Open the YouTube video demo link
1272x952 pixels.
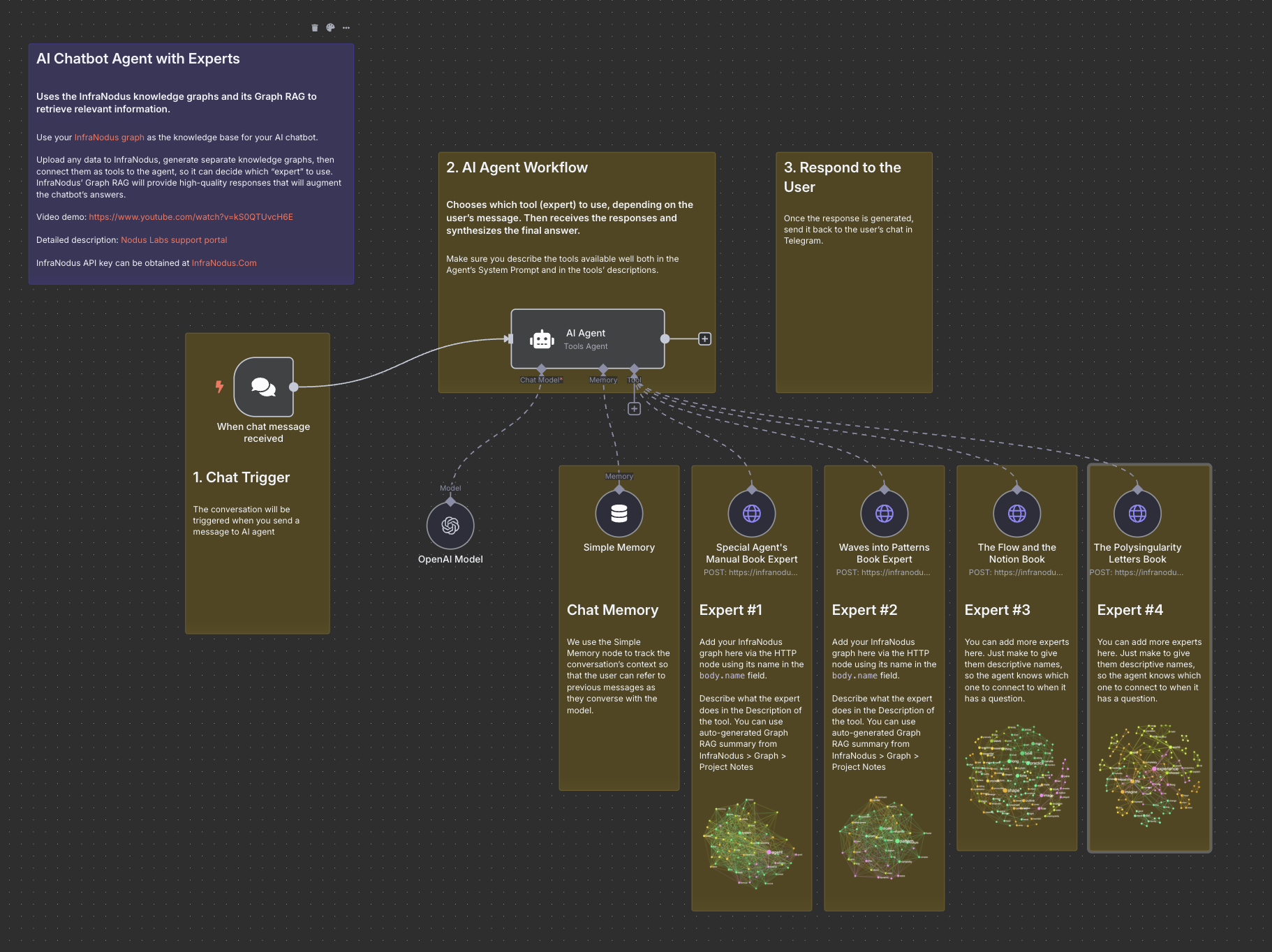pyautogui.click(x=191, y=217)
